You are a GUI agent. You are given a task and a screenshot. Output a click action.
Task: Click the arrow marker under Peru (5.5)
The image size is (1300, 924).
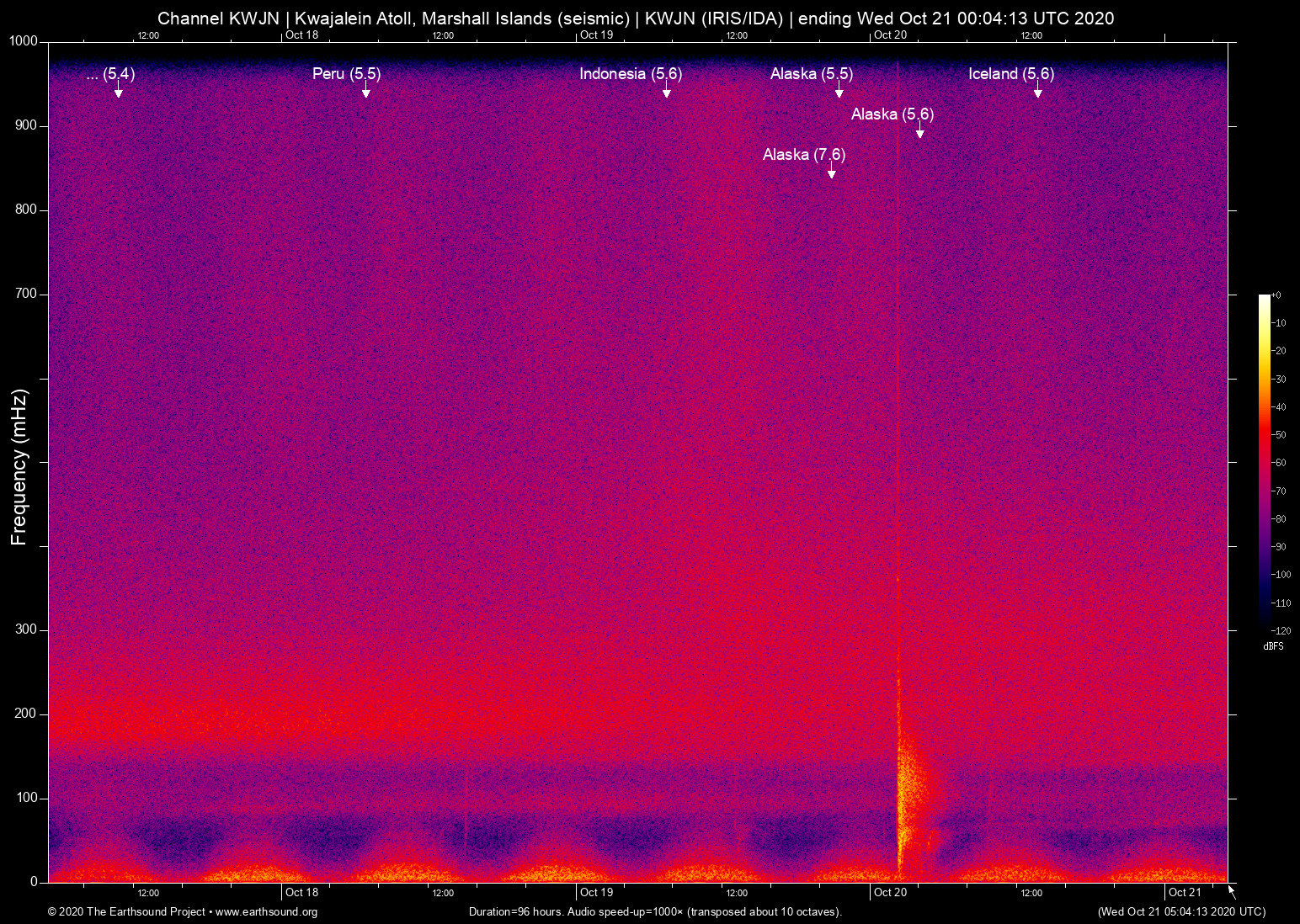point(366,92)
